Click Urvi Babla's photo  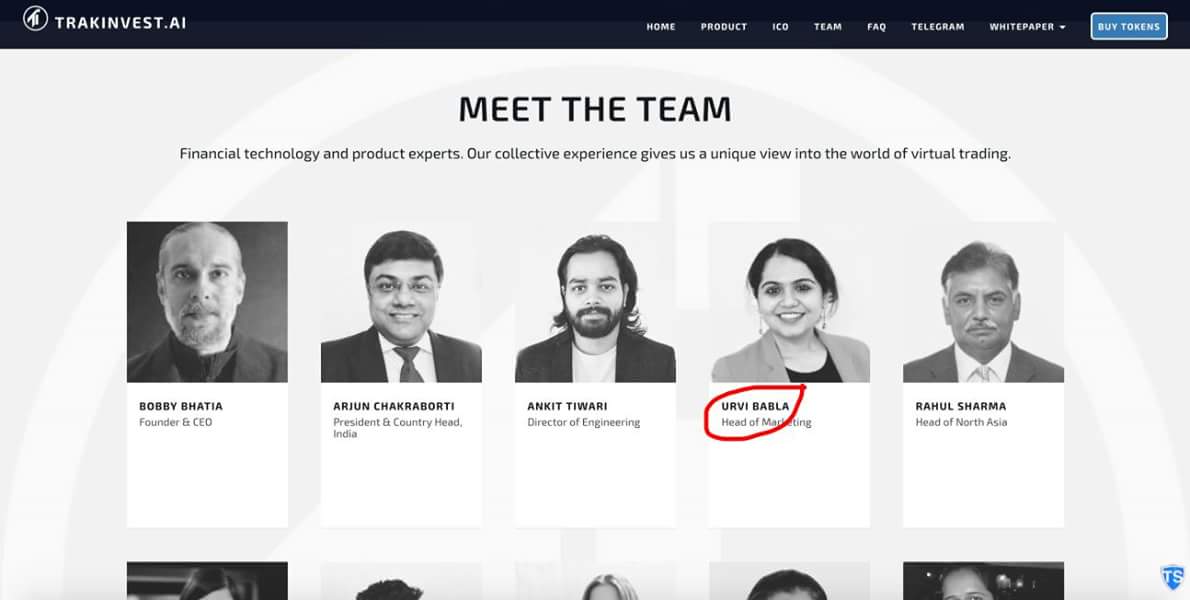click(789, 302)
